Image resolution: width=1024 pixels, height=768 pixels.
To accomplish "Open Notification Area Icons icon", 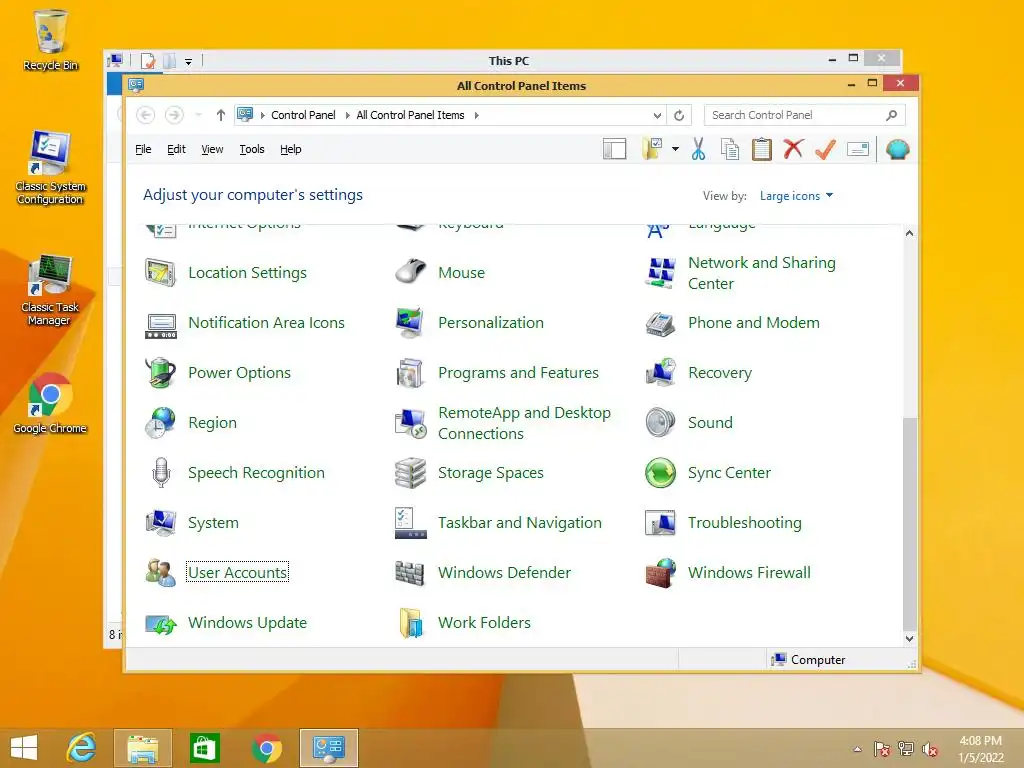I will tap(161, 325).
